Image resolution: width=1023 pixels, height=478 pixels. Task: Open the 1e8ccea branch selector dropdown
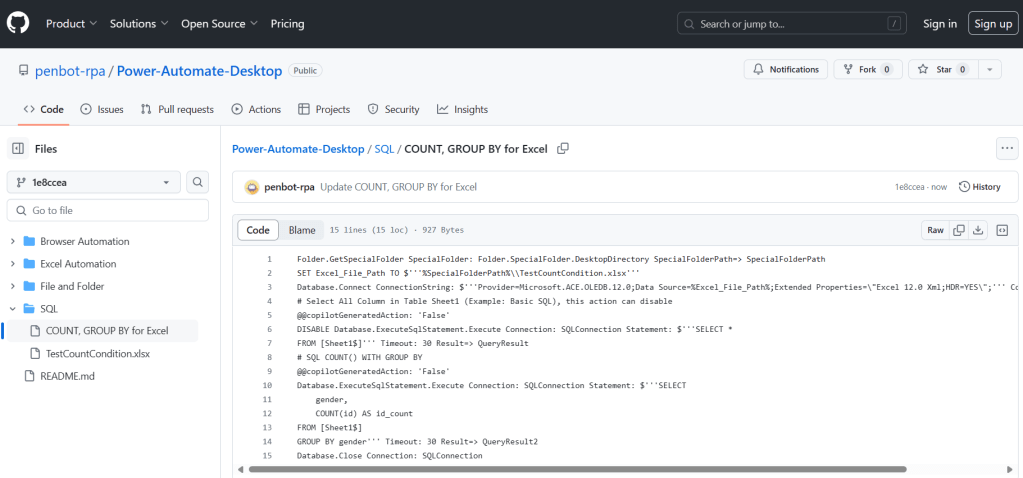(94, 182)
